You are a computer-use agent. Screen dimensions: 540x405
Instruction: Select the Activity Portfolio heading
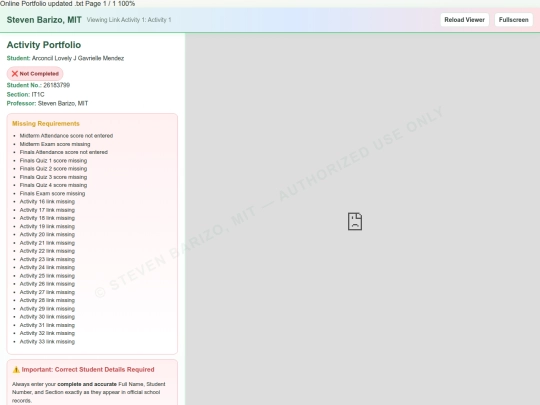44,45
